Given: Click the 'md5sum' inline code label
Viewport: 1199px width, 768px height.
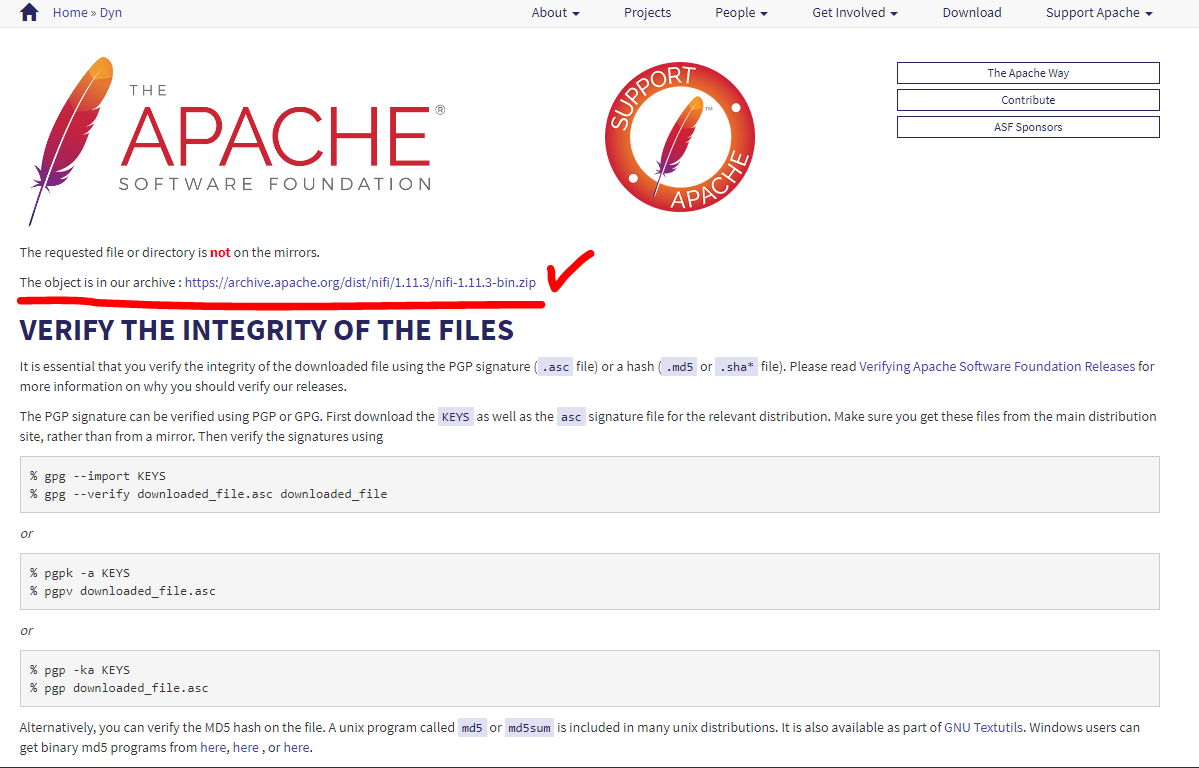Looking at the screenshot, I should 529,728.
